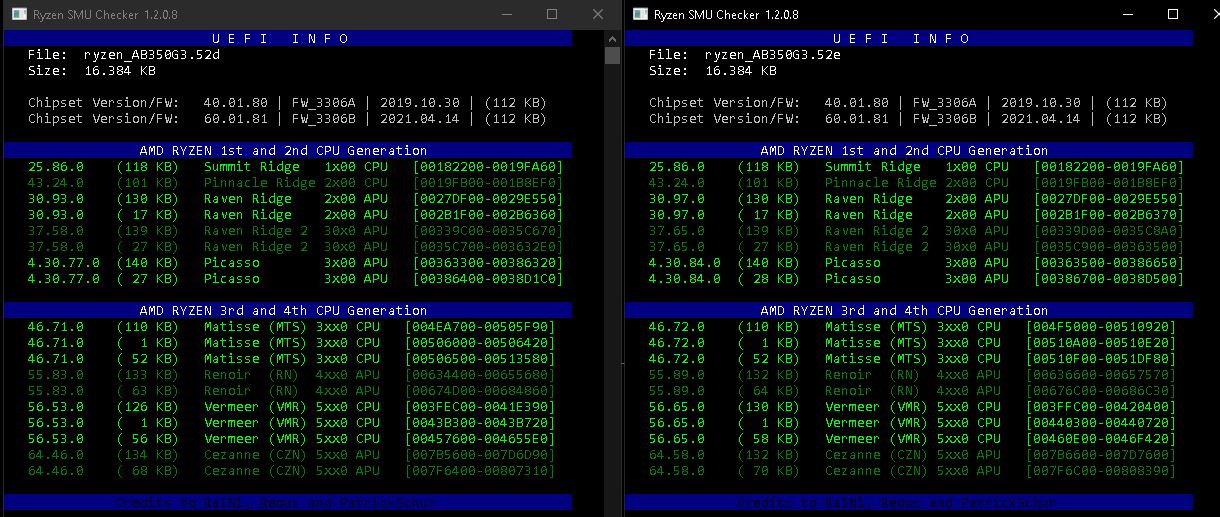Click the left window's scrollbar up arrow
This screenshot has width=1220, height=517.
pyautogui.click(x=613, y=37)
